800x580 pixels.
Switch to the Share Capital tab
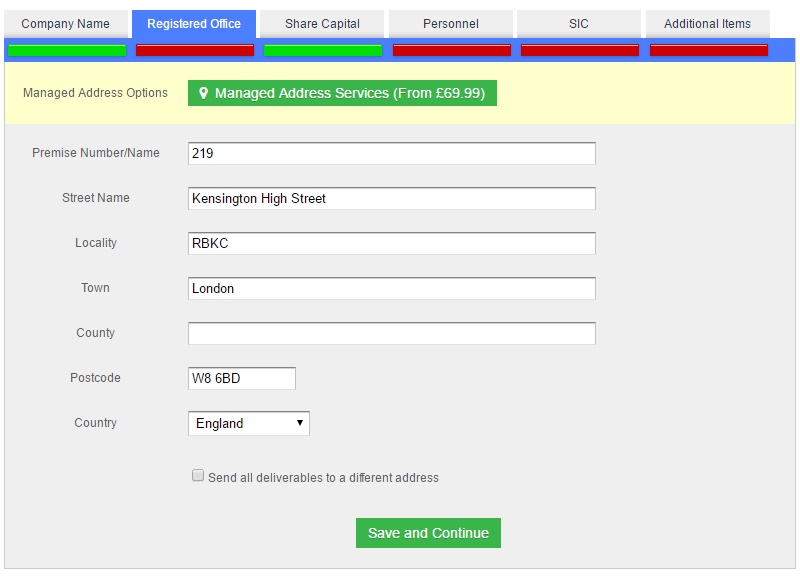pyautogui.click(x=322, y=24)
